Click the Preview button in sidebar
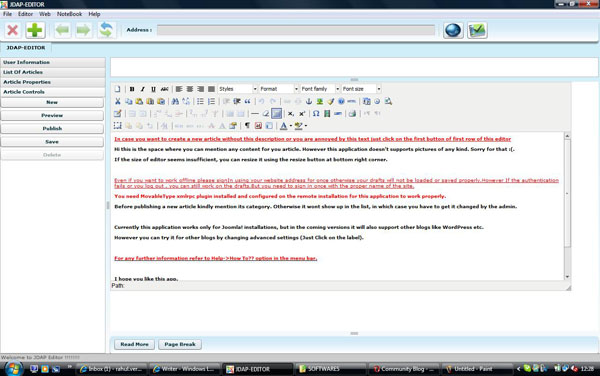600x376 pixels. pyautogui.click(x=52, y=115)
